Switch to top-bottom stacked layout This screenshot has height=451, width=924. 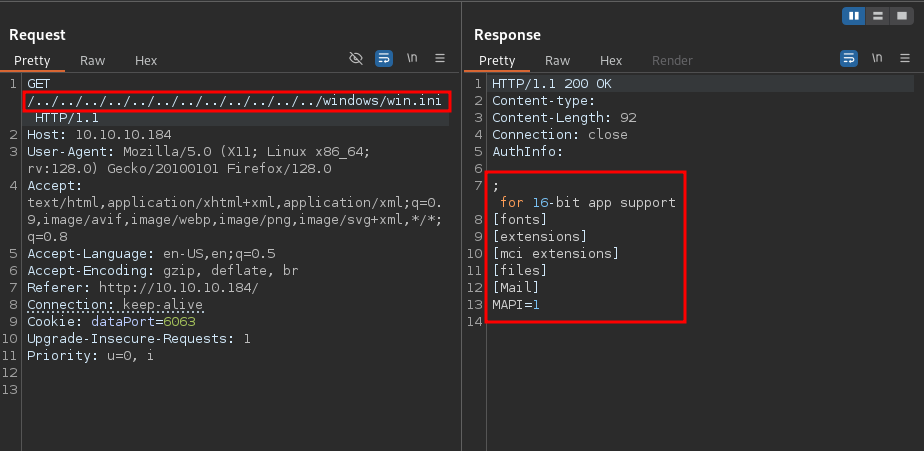[877, 16]
